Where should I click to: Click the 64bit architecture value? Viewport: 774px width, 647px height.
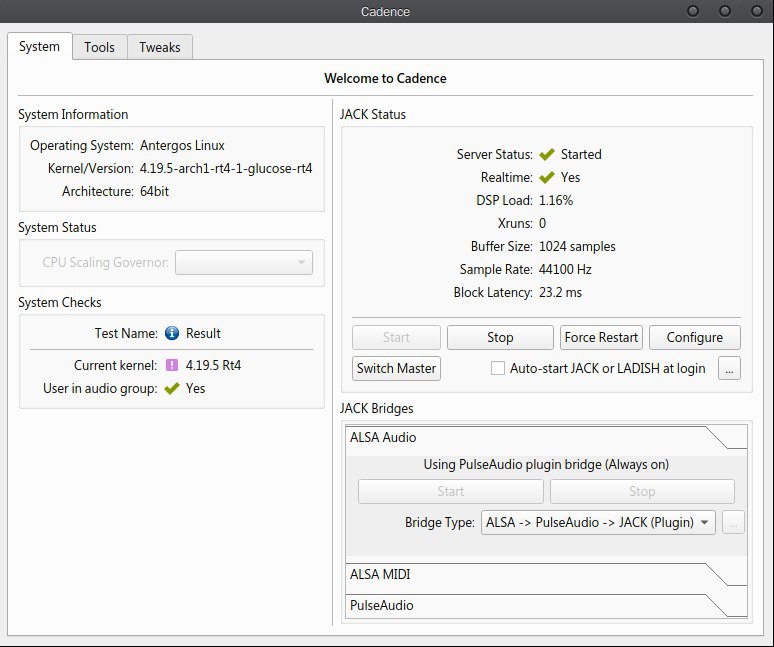[x=155, y=191]
